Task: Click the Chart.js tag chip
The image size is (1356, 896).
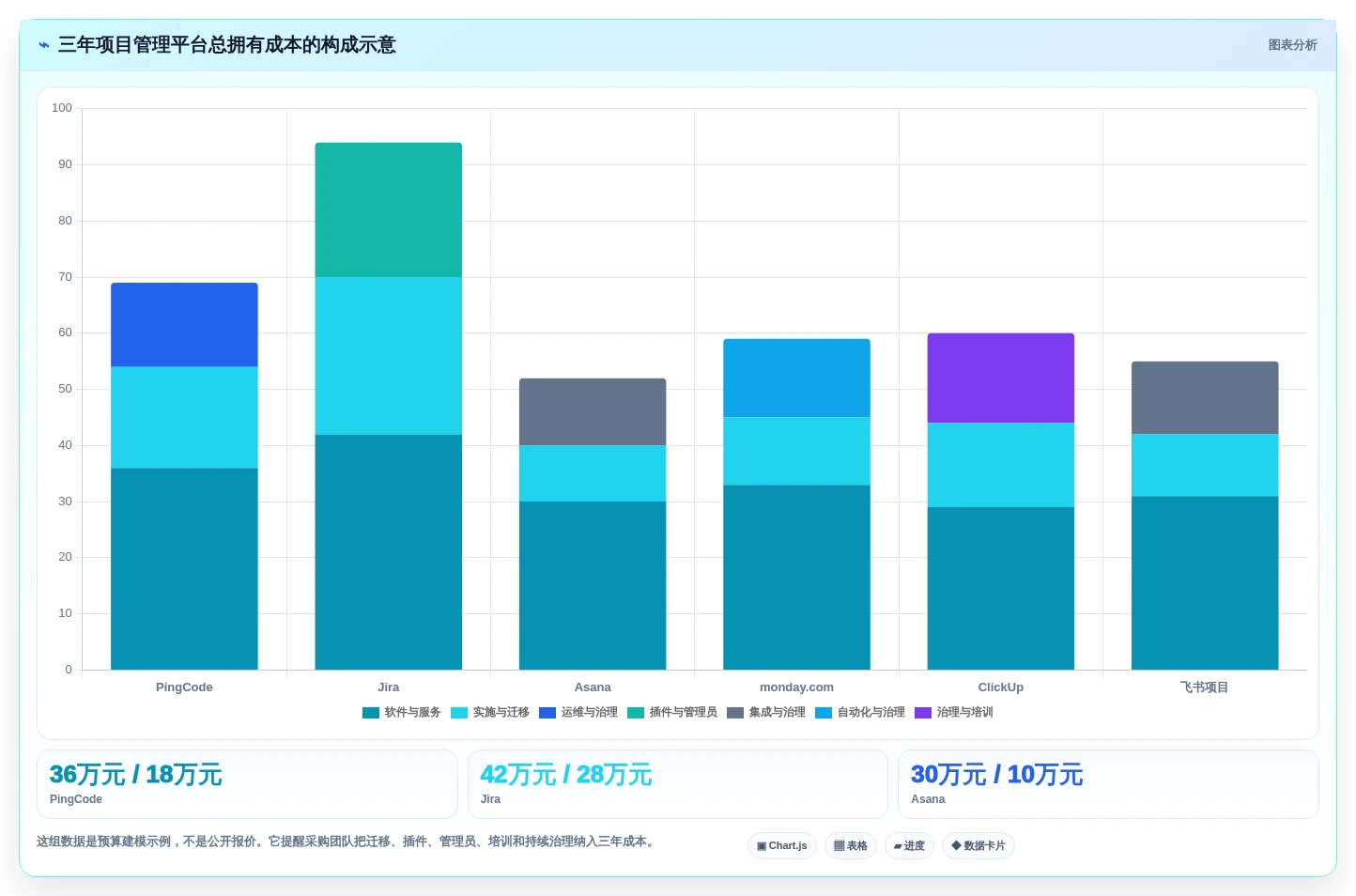Action: coord(782,846)
